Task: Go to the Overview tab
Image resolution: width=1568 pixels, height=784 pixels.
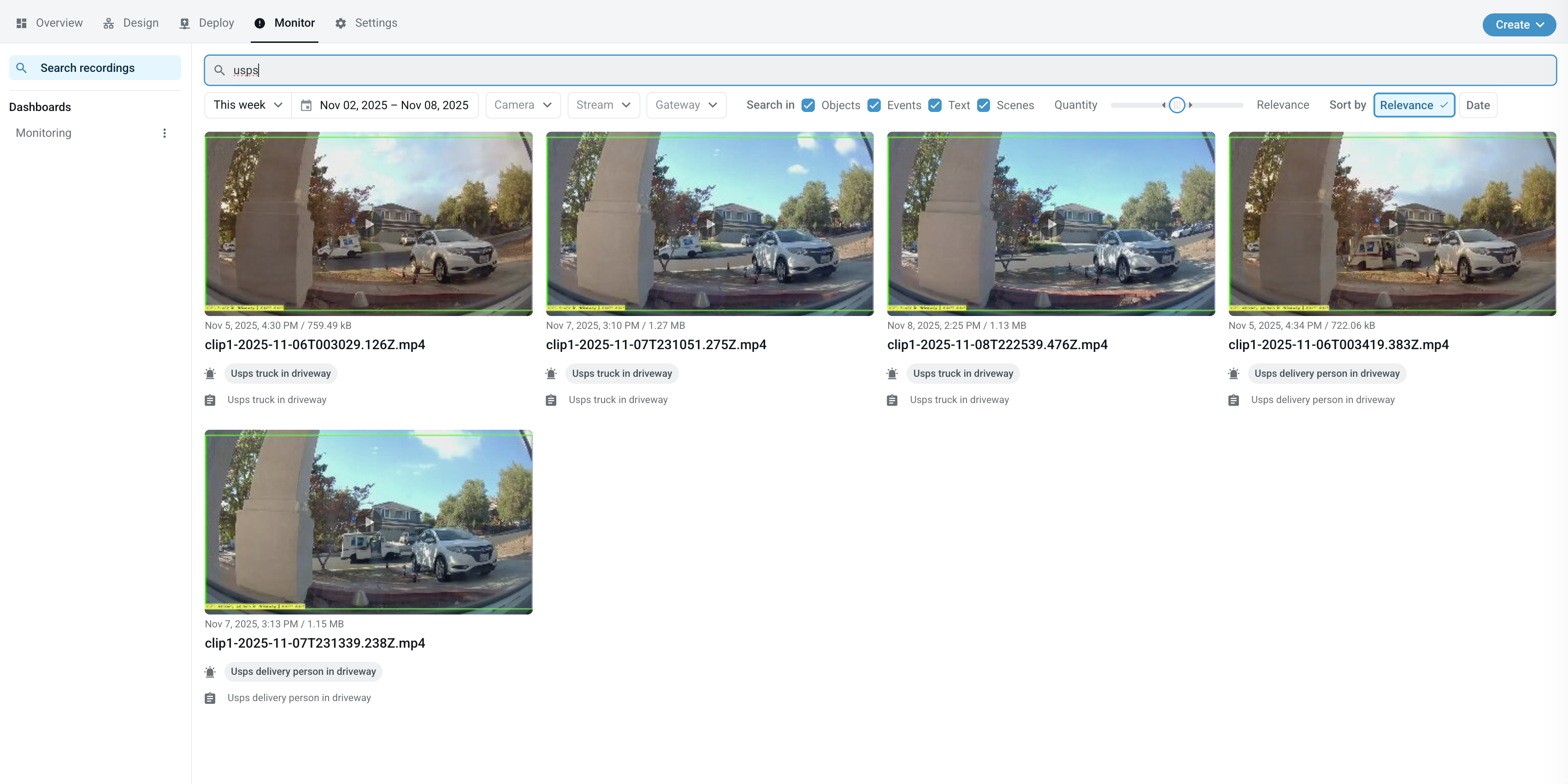Action: (49, 23)
